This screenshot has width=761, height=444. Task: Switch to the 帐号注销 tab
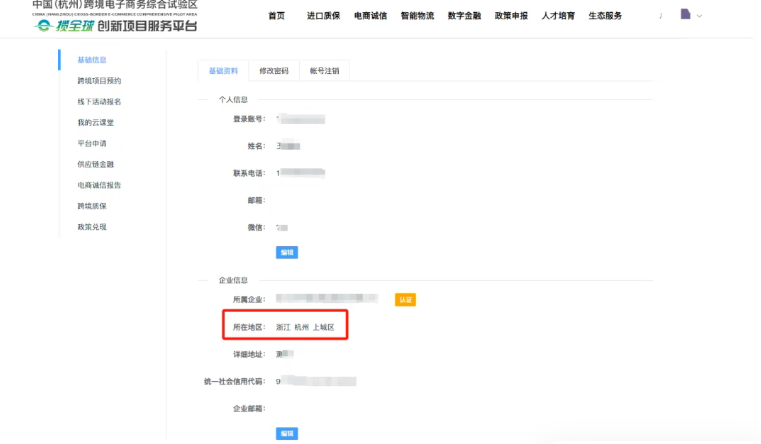click(324, 71)
